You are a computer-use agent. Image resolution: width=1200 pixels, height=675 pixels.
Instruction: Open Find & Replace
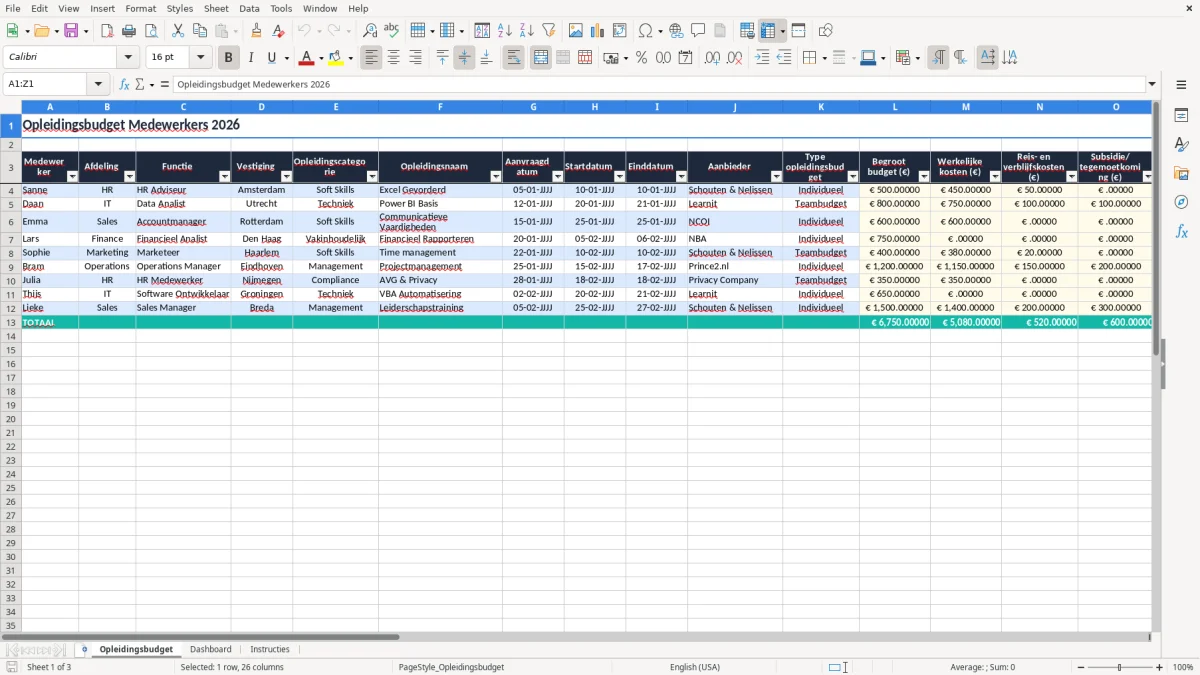coord(370,31)
